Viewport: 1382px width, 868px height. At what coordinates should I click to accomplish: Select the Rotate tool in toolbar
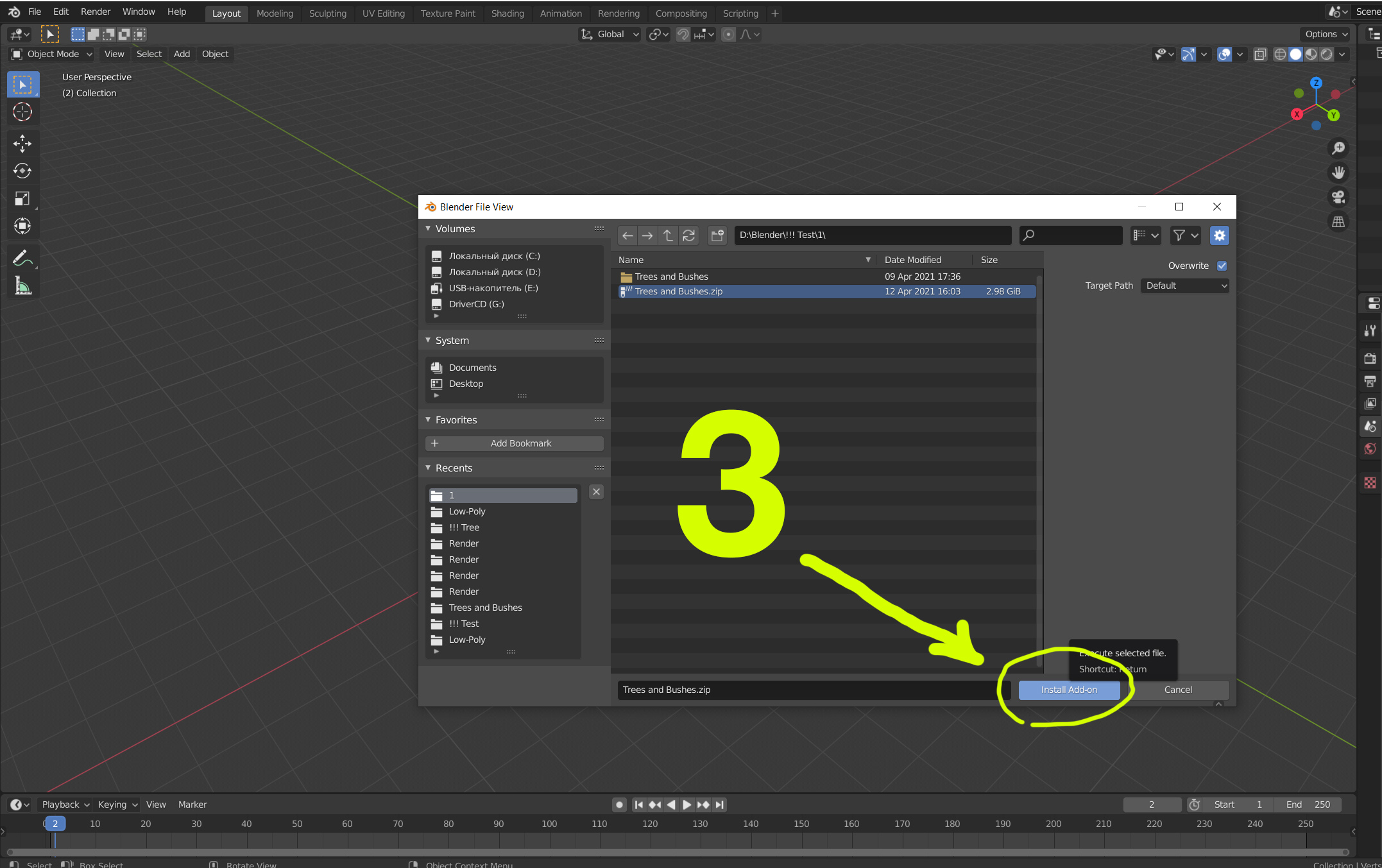22,171
